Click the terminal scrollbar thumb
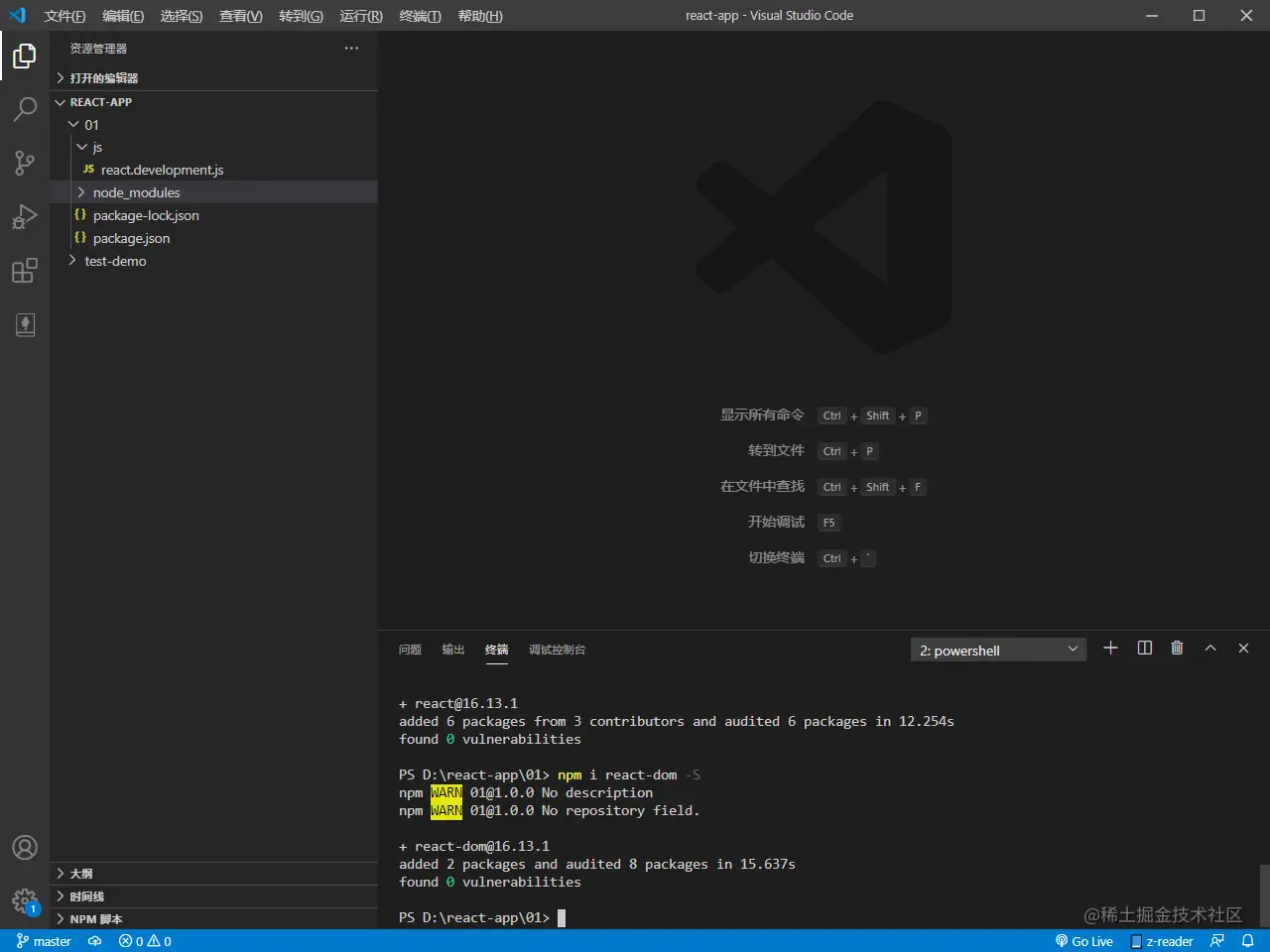 (1264, 895)
